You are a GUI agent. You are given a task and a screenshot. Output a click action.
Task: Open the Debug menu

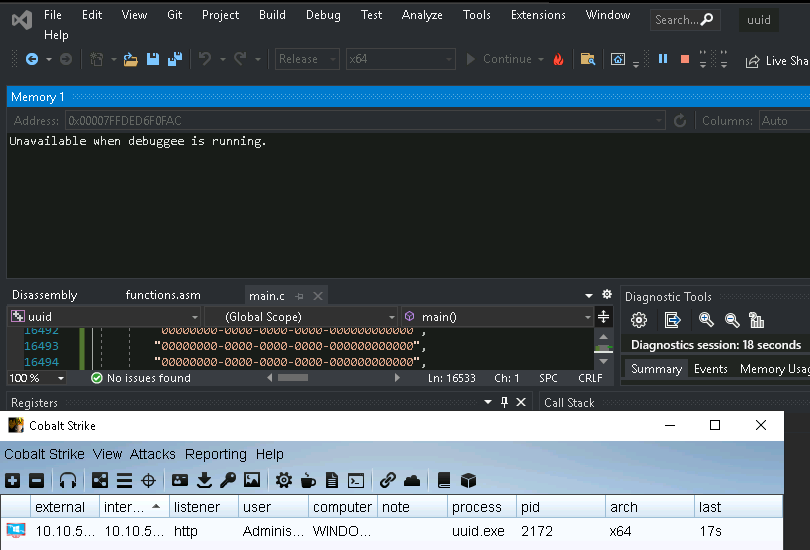[323, 15]
